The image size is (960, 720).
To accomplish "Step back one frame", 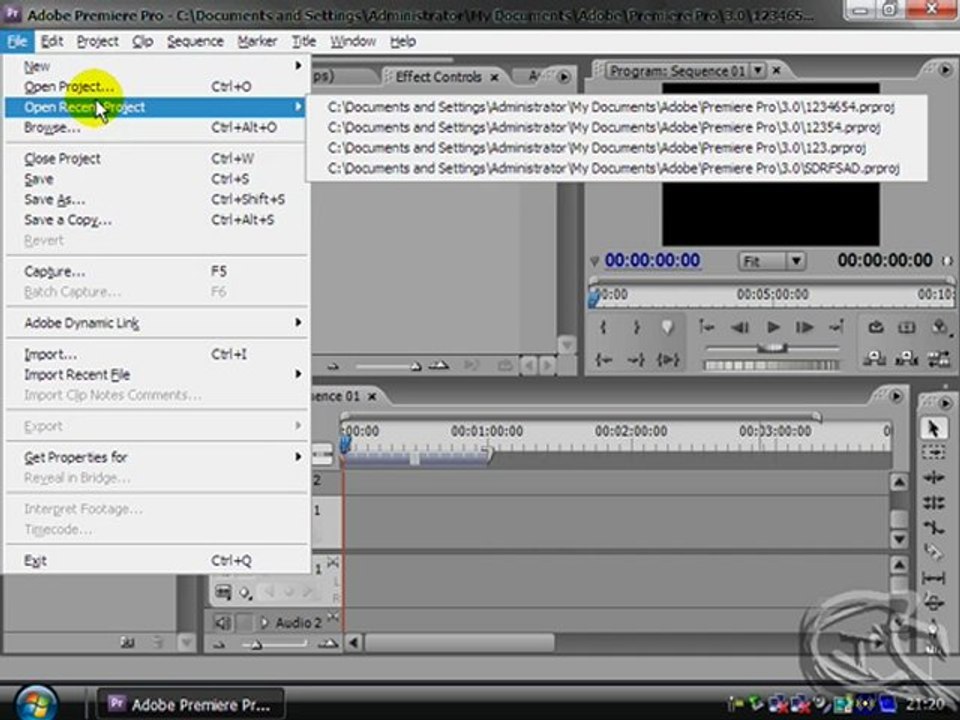I will pyautogui.click(x=740, y=328).
